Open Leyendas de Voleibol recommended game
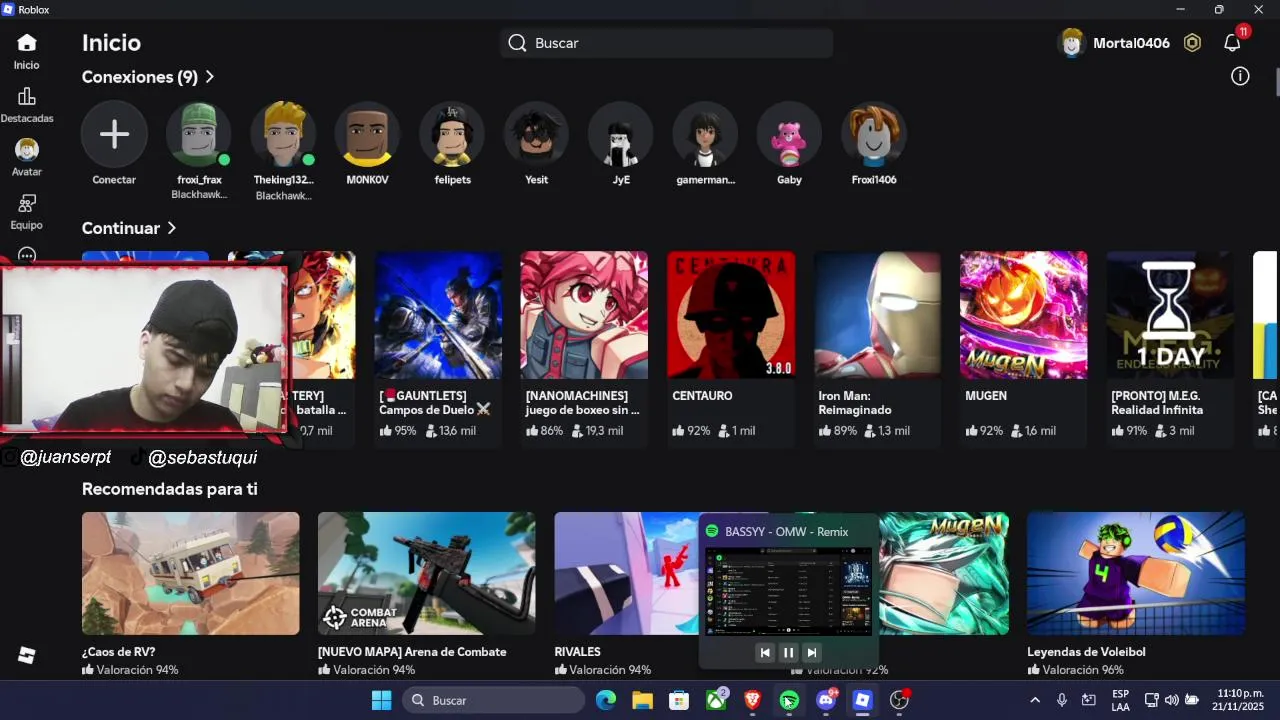The width and height of the screenshot is (1280, 720). coord(1136,594)
